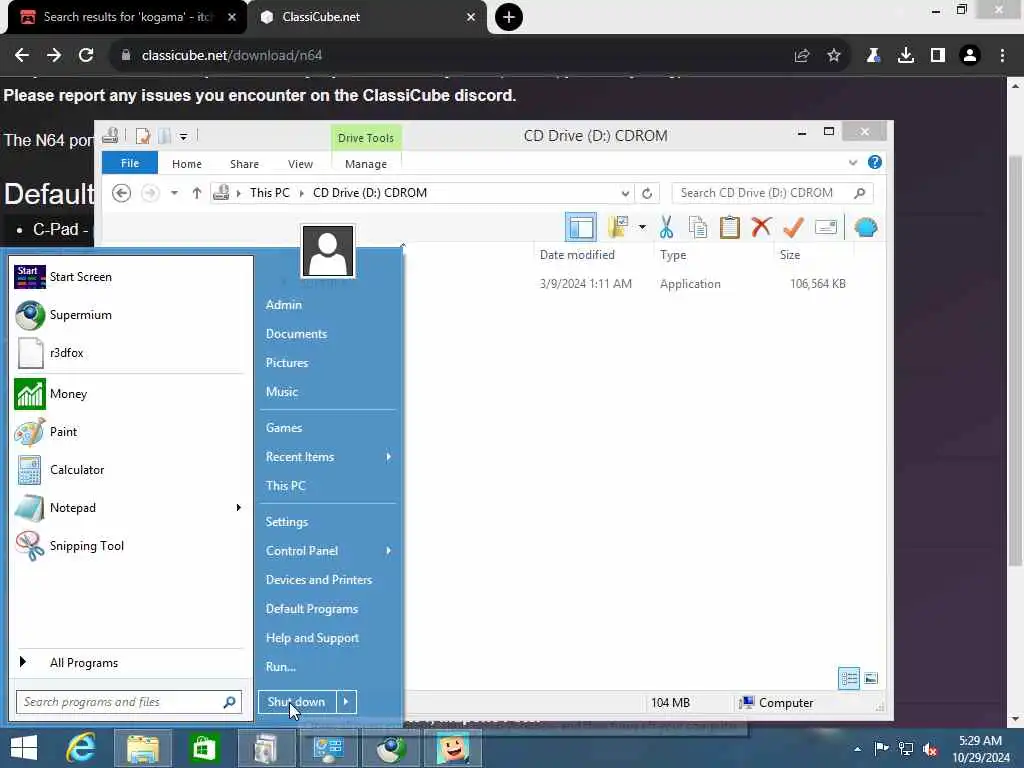
Task: Open the browser profile icon
Action: click(970, 56)
